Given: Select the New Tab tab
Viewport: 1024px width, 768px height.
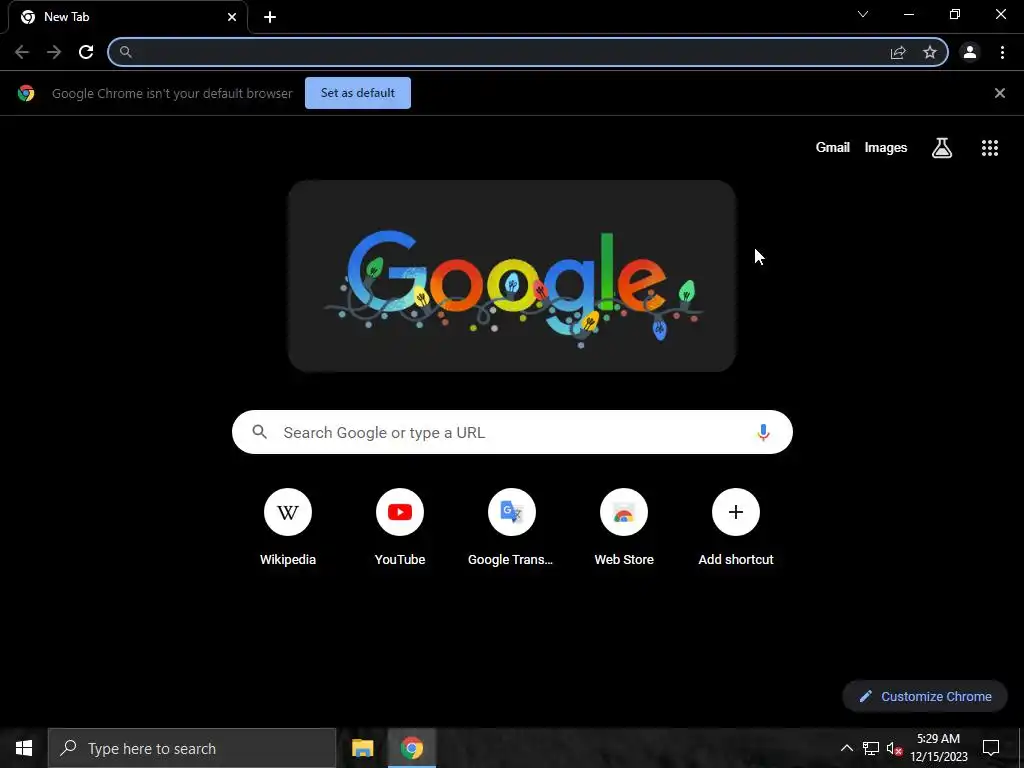Looking at the screenshot, I should (128, 17).
